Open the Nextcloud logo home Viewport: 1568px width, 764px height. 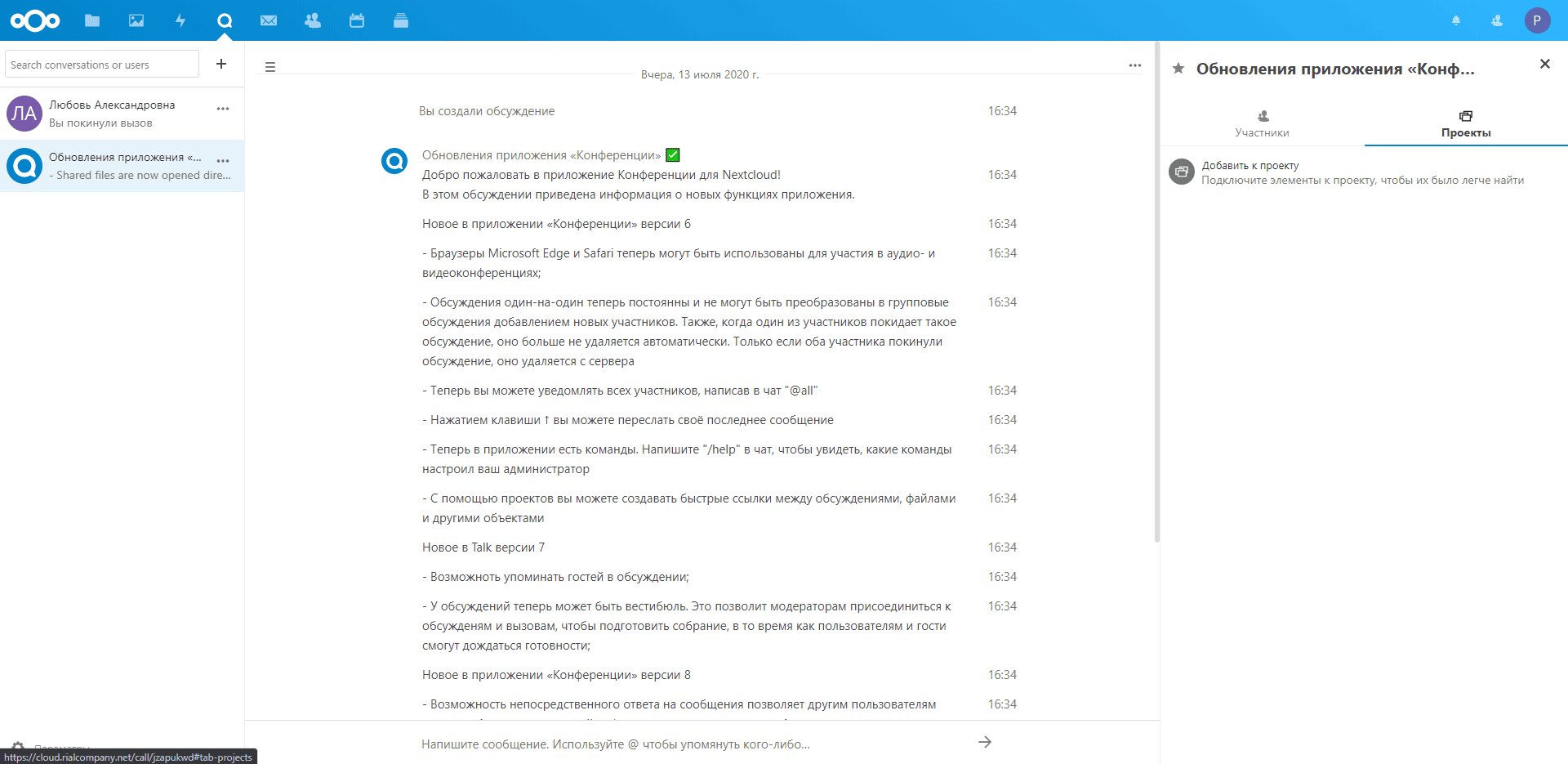point(35,20)
